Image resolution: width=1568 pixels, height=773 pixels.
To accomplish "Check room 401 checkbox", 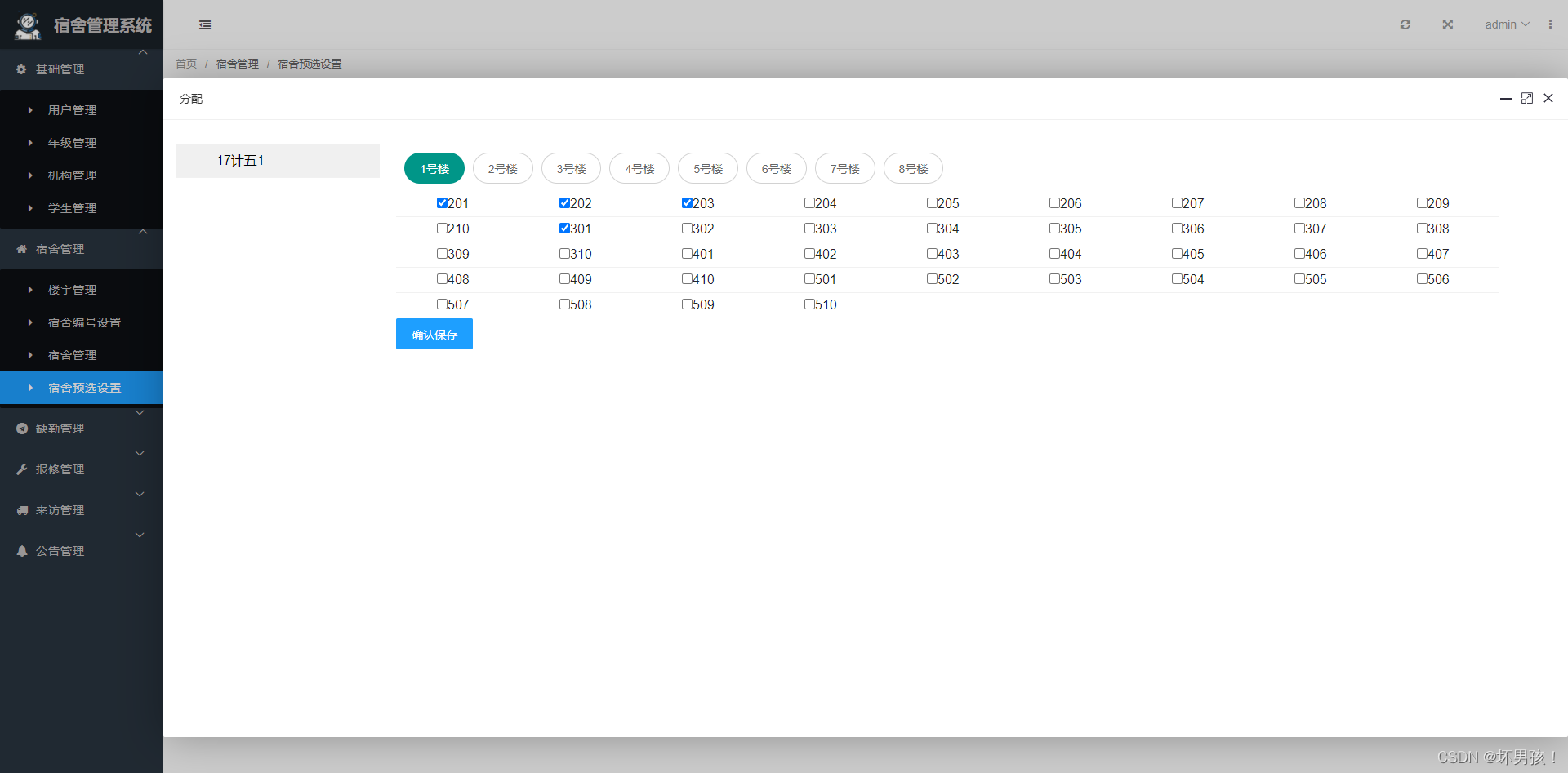I will pos(687,254).
